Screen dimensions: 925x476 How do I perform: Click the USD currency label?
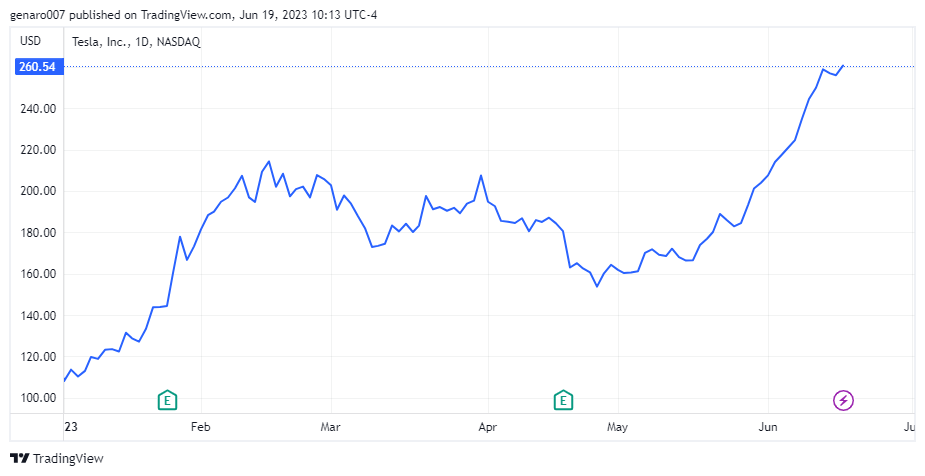click(x=31, y=41)
